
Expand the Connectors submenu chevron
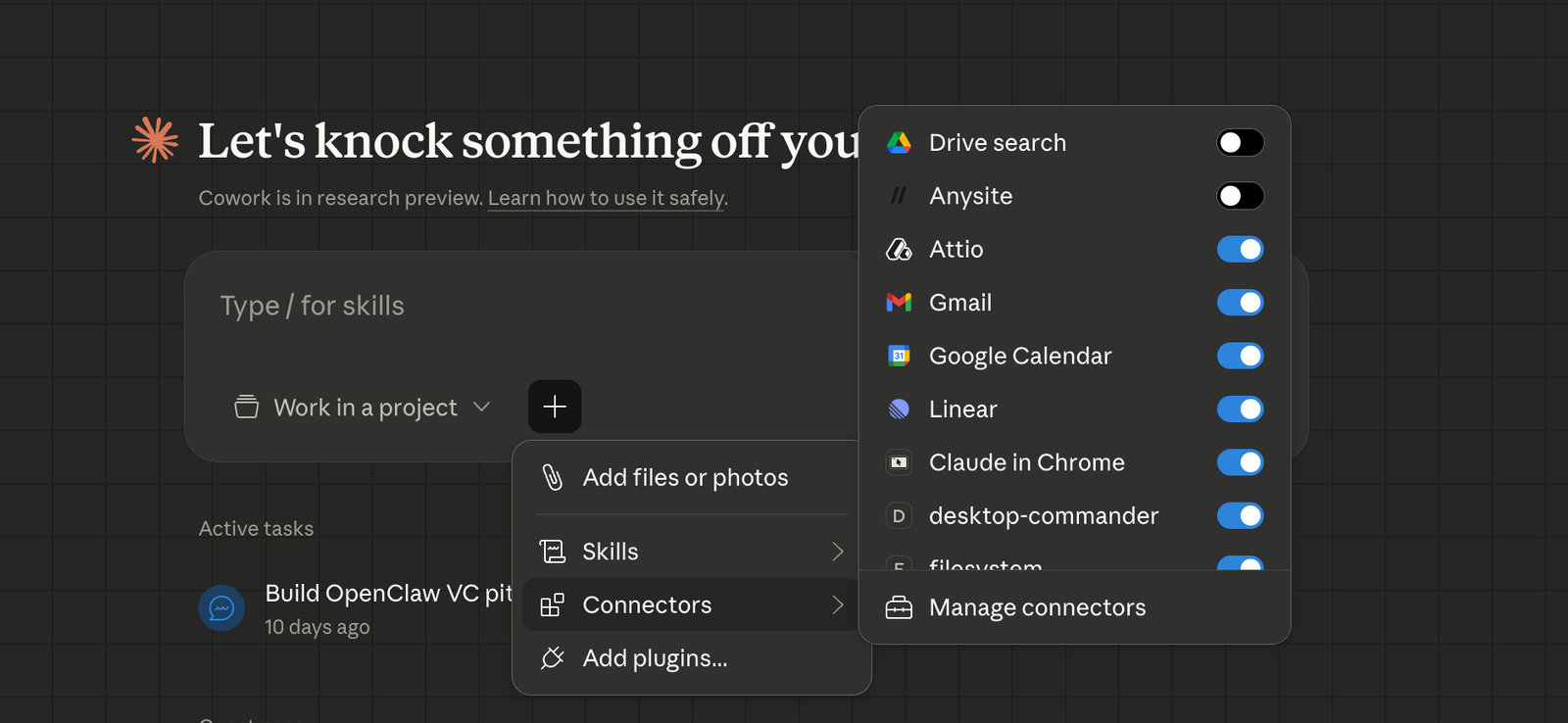[837, 605]
